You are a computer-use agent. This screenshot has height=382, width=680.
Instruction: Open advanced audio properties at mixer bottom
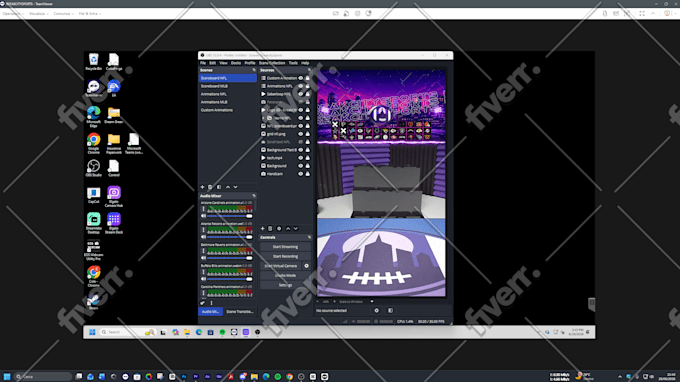[203, 303]
